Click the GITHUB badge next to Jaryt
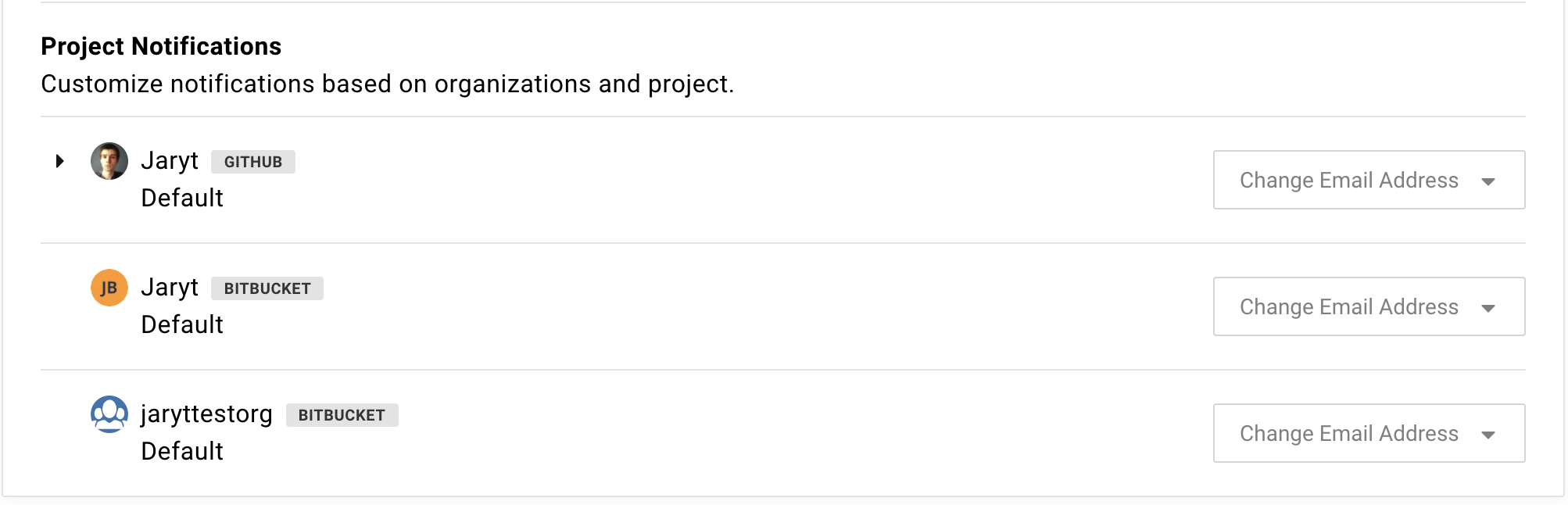Image resolution: width=1568 pixels, height=505 pixels. click(252, 162)
